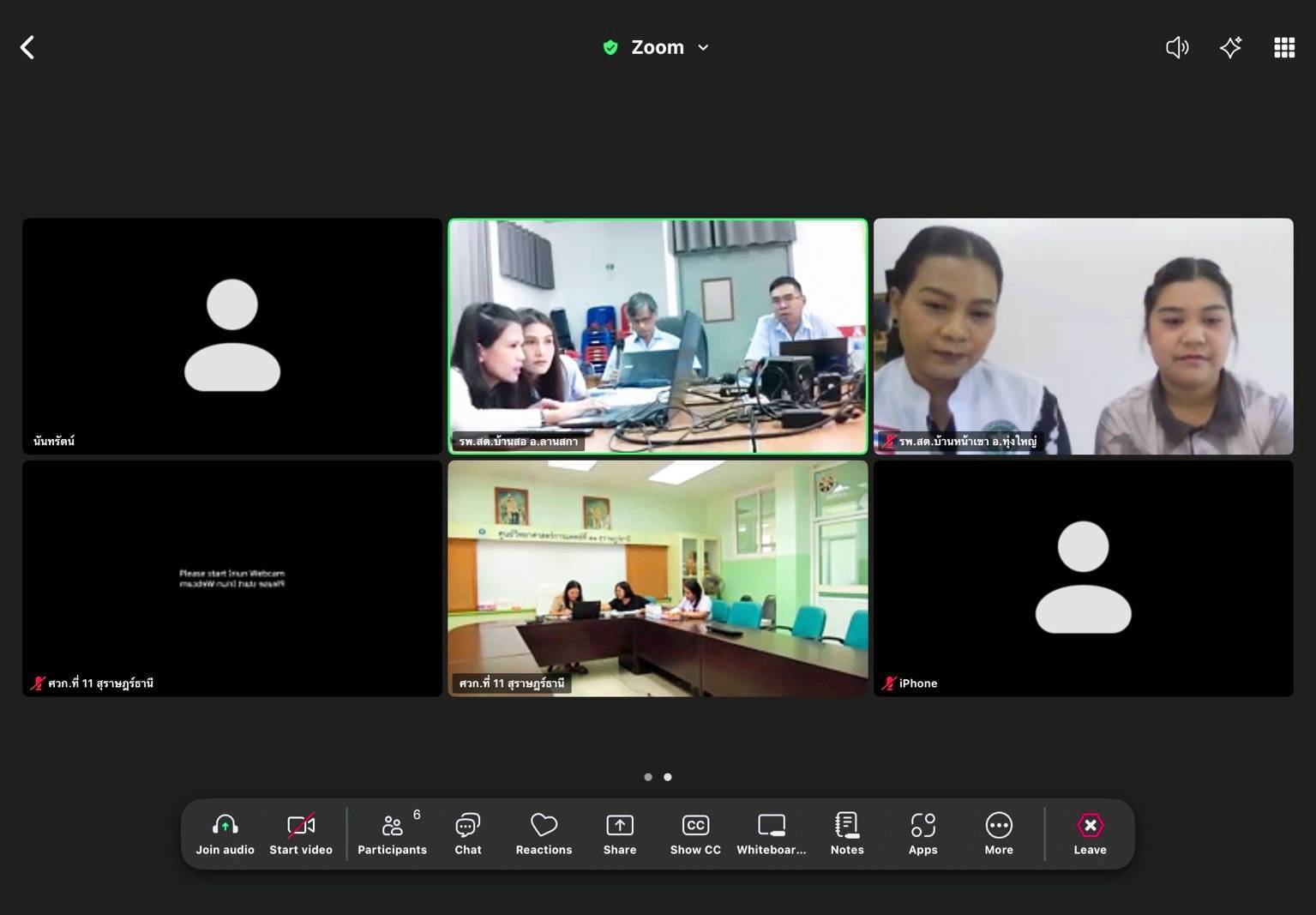The height and width of the screenshot is (915, 1316).
Task: Toggle Start video on
Action: point(300,834)
